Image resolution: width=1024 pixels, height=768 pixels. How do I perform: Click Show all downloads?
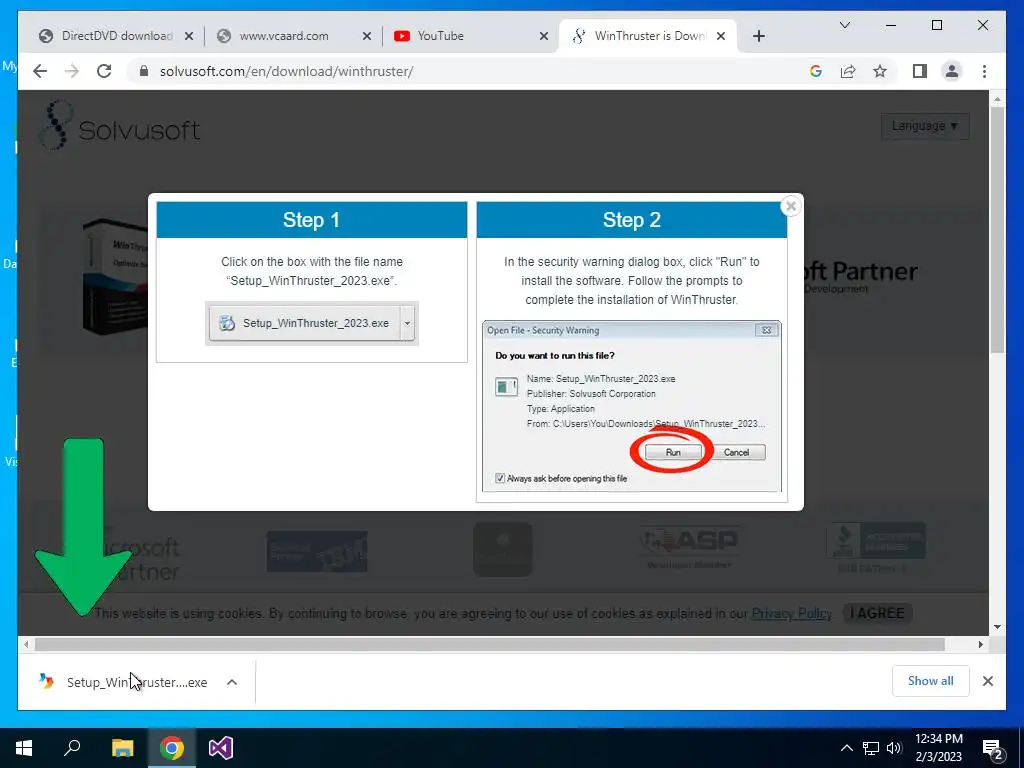click(x=930, y=680)
